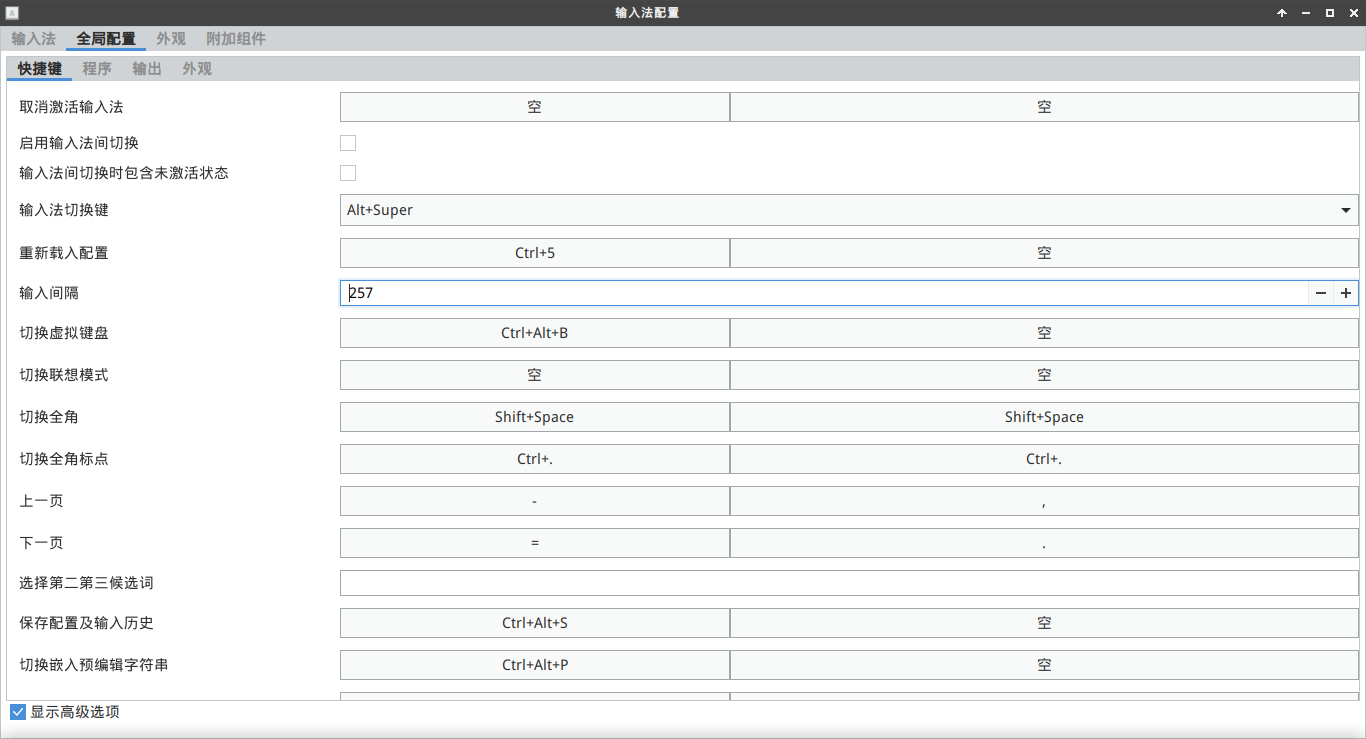This screenshot has height=739, width=1366.
Task: Close the 输入法配置 window
Action: [x=1353, y=13]
